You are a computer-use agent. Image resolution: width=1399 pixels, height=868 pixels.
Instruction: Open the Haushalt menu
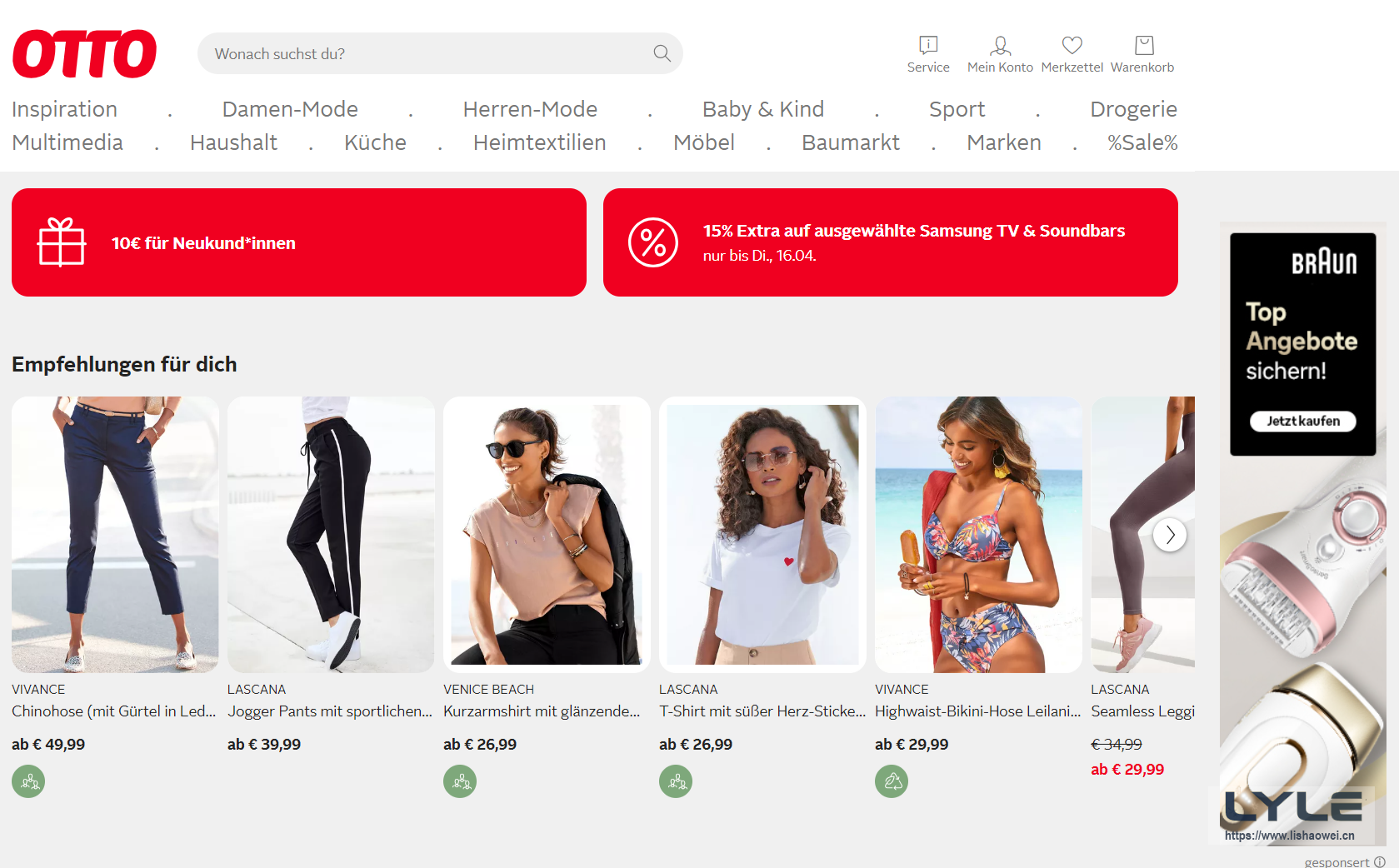233,142
